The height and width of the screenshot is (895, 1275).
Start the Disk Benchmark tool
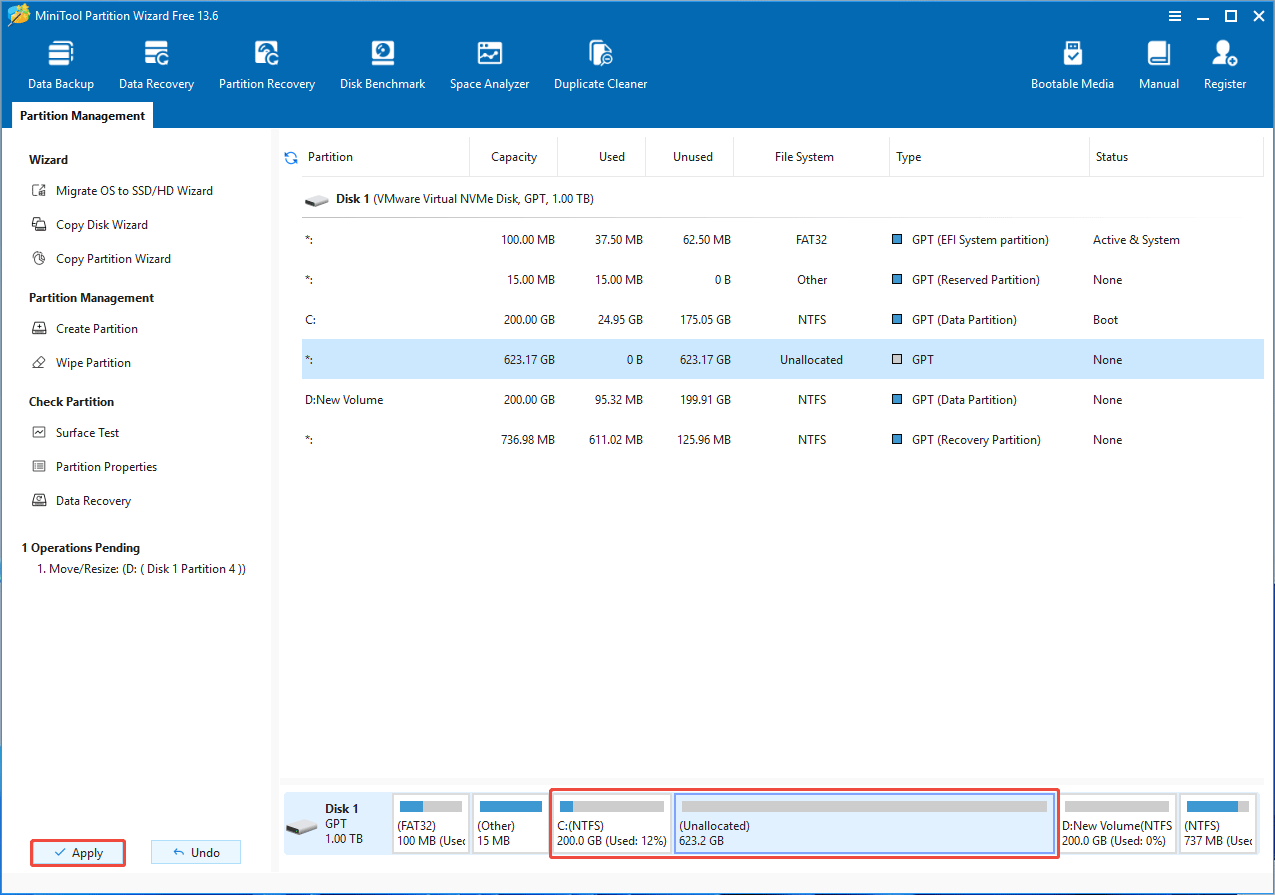point(383,66)
